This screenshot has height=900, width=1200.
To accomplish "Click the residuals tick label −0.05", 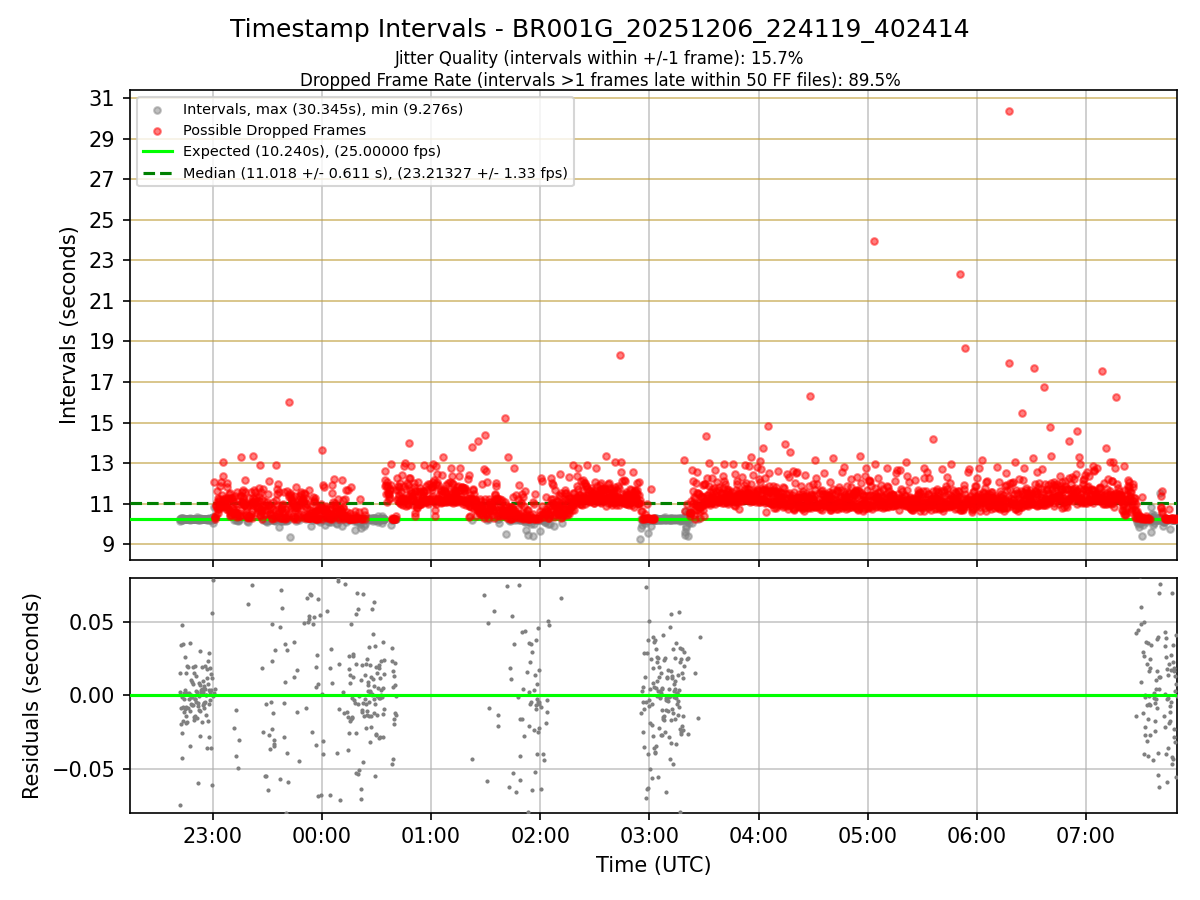I will coord(84,769).
